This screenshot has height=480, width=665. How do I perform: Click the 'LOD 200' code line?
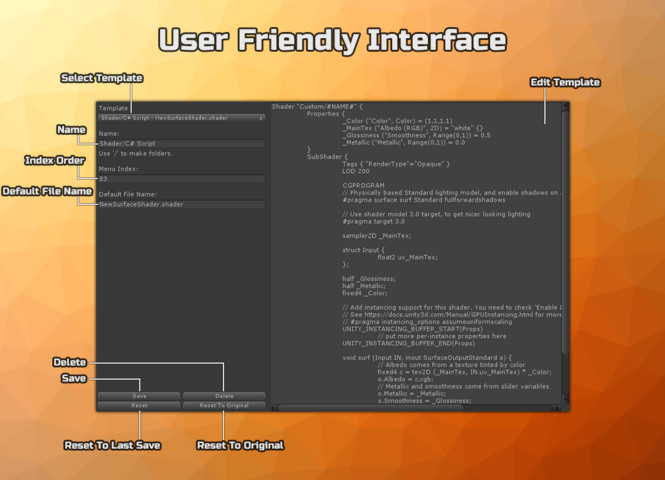[356, 171]
